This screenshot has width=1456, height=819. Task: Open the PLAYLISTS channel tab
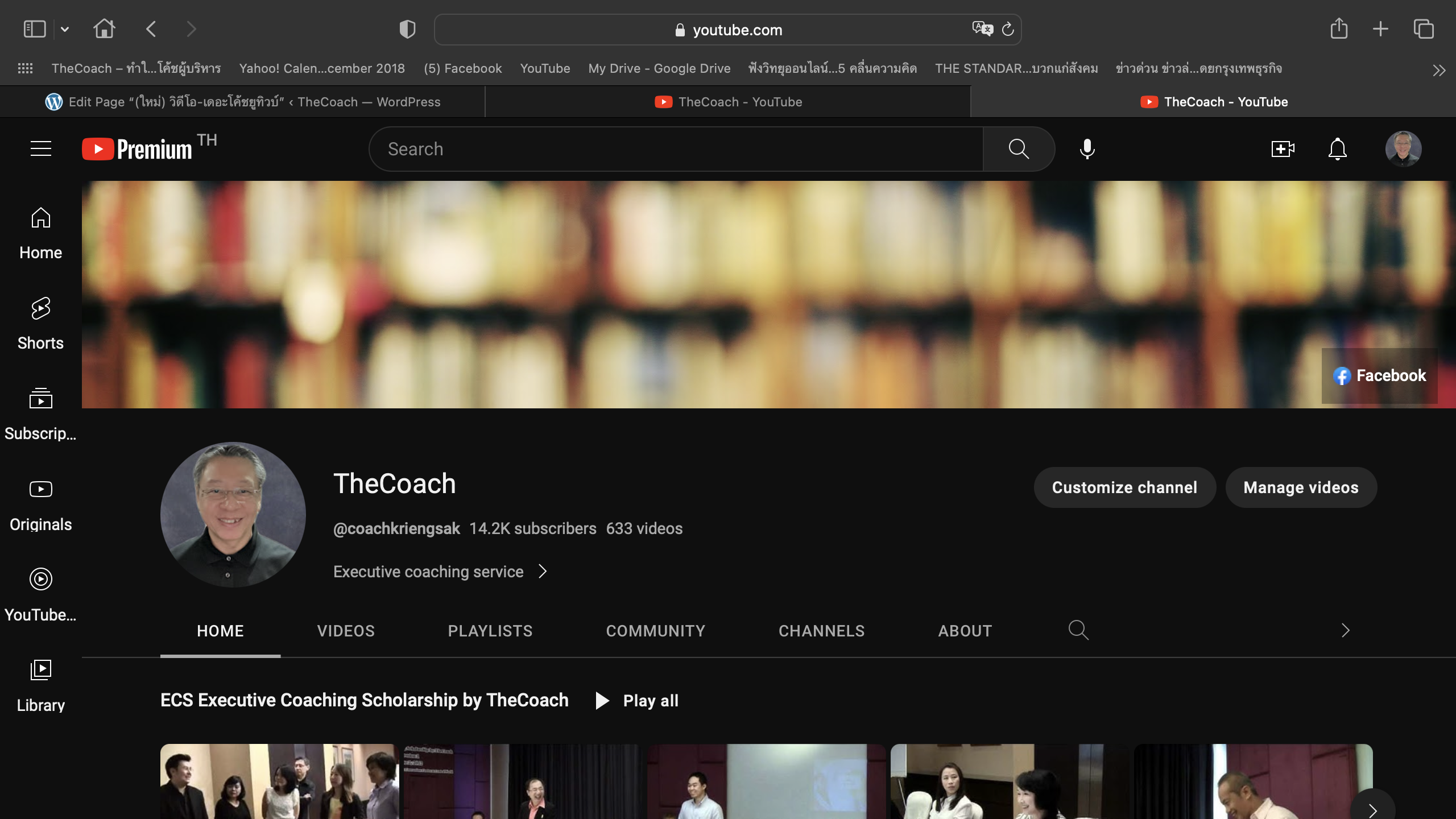pos(490,631)
